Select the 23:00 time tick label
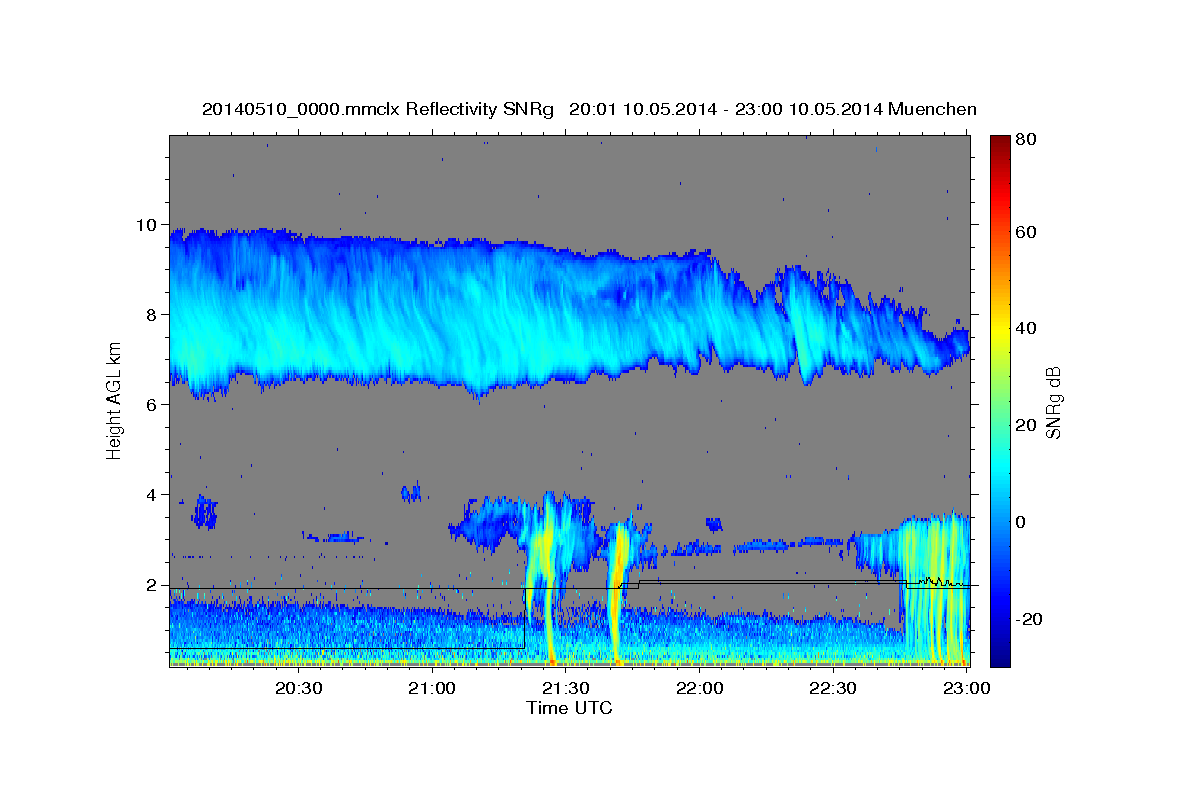Image resolution: width=1200 pixels, height=800 pixels. click(x=966, y=688)
